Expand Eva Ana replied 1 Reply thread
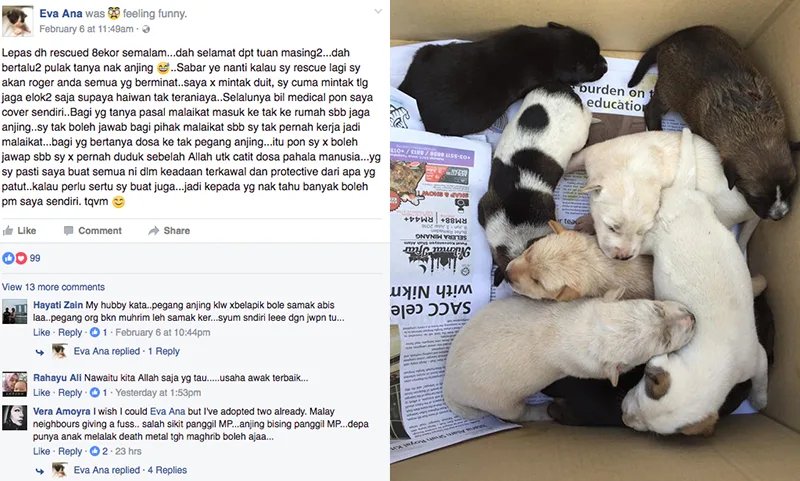 (x=127, y=351)
